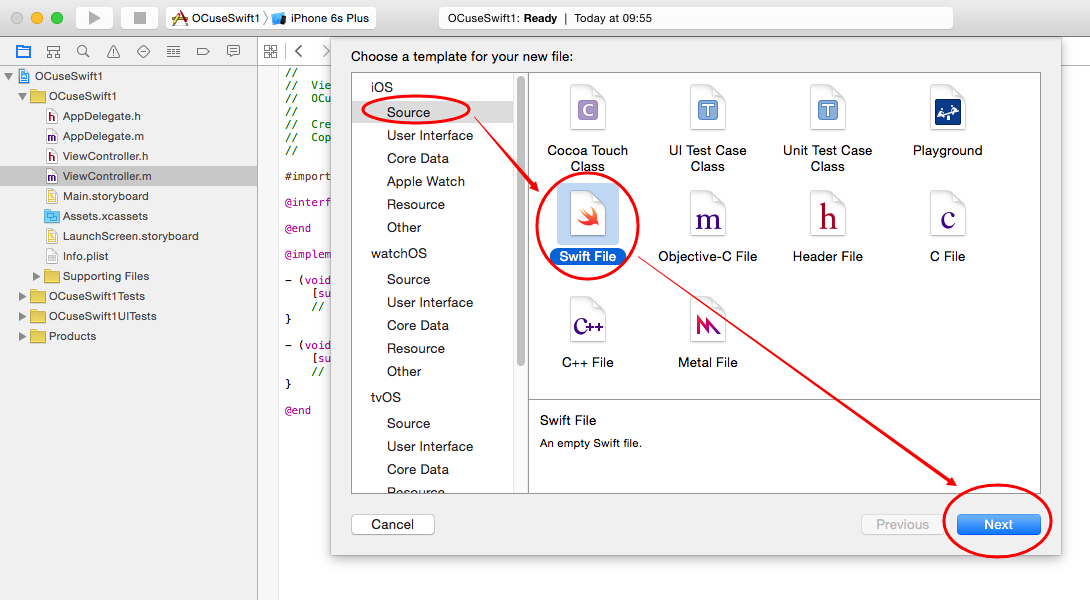Click Next to continue

coord(998,524)
